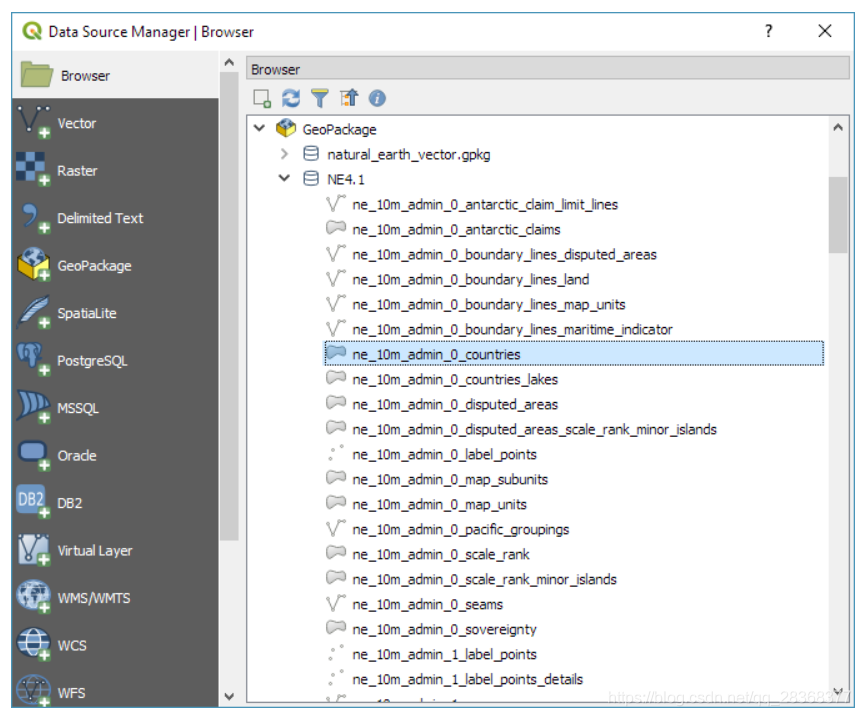Viewport: 861px width, 716px height.
Task: Select ne_10m_admin_0_scale_rank_minor_islands layer
Action: pyautogui.click(x=484, y=579)
